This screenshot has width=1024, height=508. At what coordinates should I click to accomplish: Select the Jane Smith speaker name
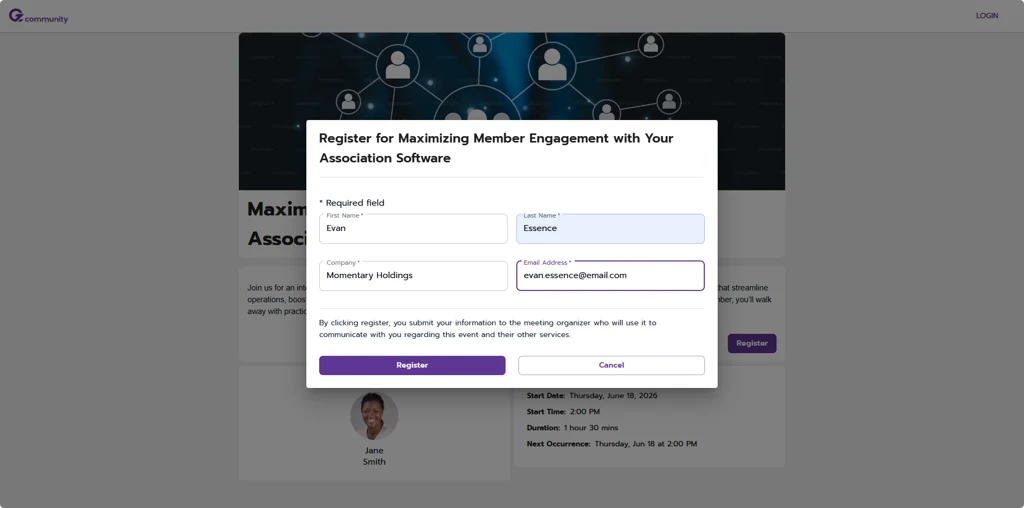point(374,456)
